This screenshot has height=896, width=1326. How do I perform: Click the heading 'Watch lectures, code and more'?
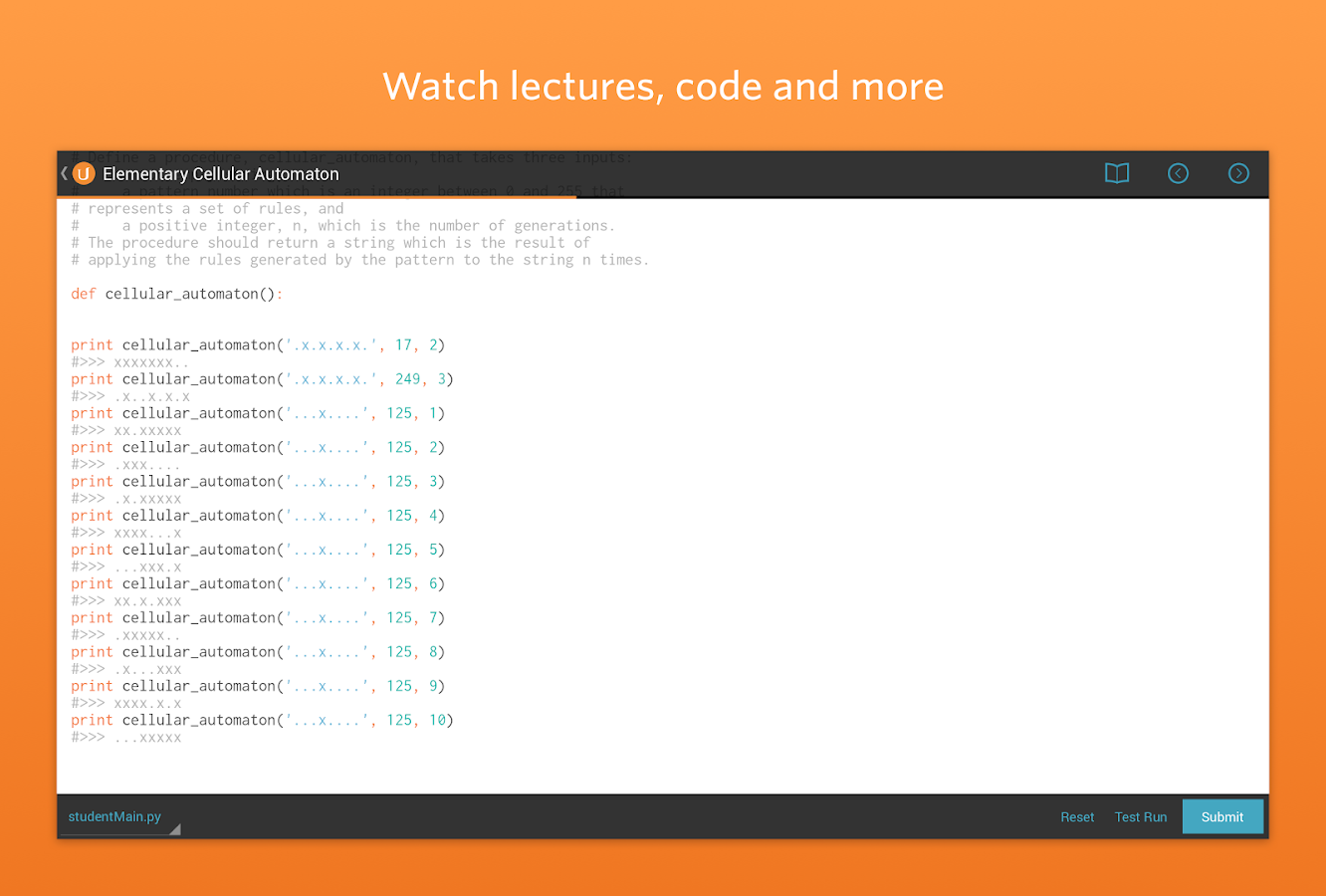663,86
